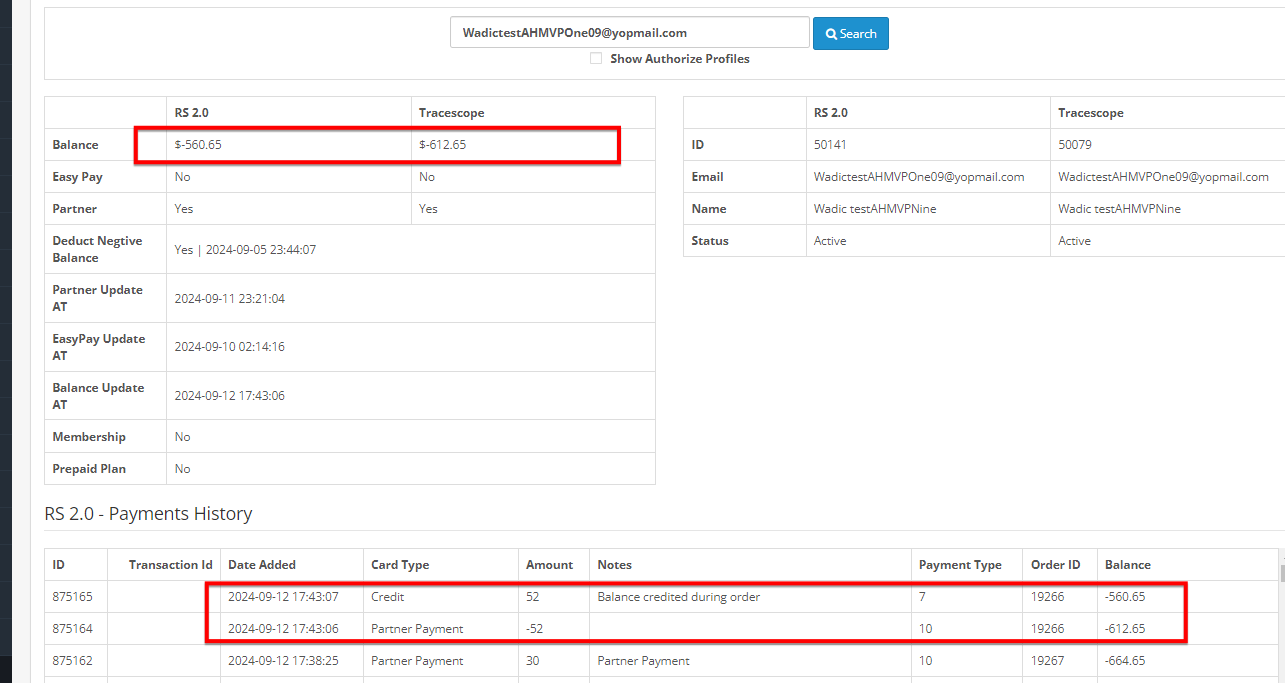Click order ID 19267 in payments table

coord(1048,661)
